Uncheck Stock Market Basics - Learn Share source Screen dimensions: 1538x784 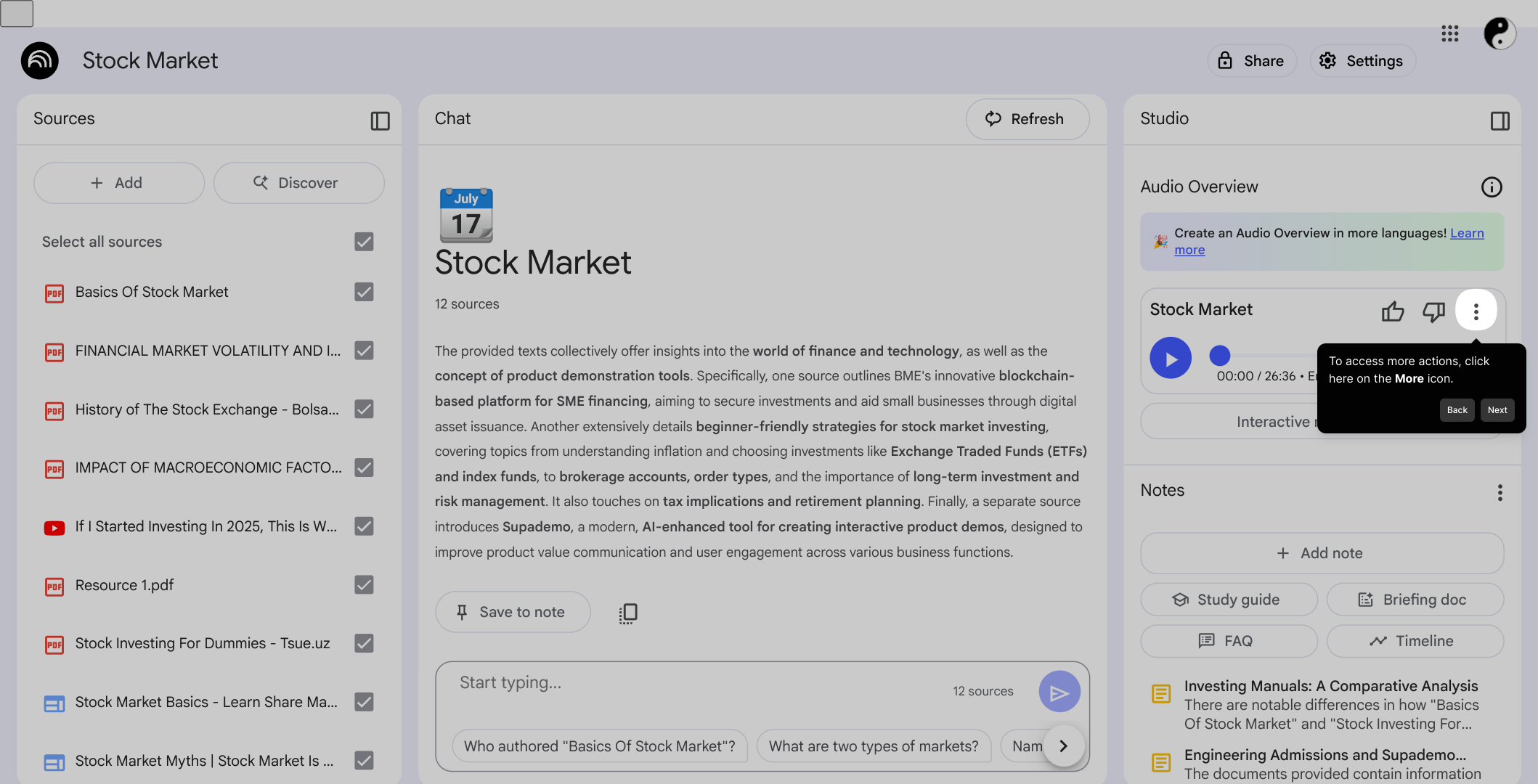click(x=364, y=702)
